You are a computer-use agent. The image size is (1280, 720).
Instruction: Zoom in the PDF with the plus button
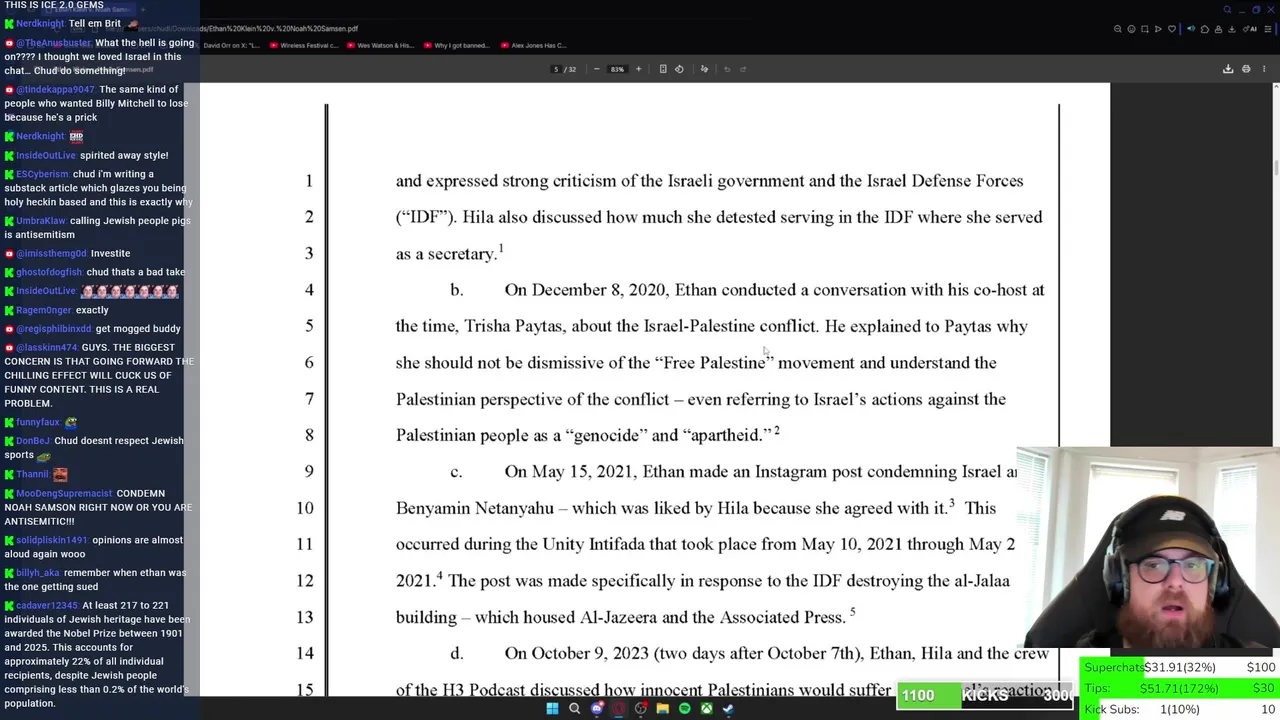pyautogui.click(x=638, y=69)
